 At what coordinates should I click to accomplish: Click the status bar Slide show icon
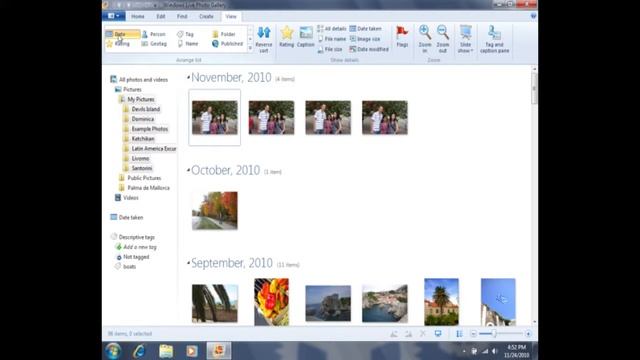(438, 333)
